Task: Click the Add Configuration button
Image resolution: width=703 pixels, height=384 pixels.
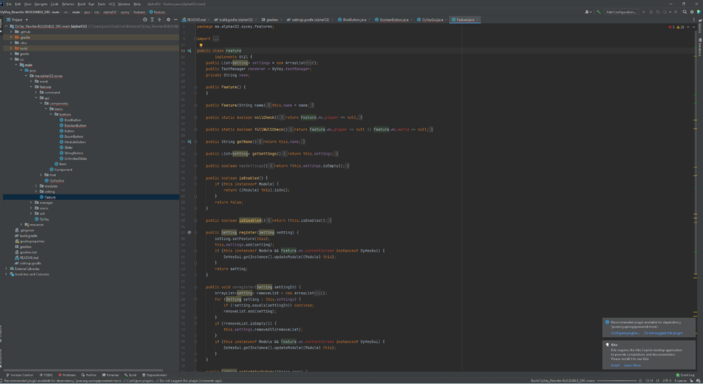Action: click(621, 12)
